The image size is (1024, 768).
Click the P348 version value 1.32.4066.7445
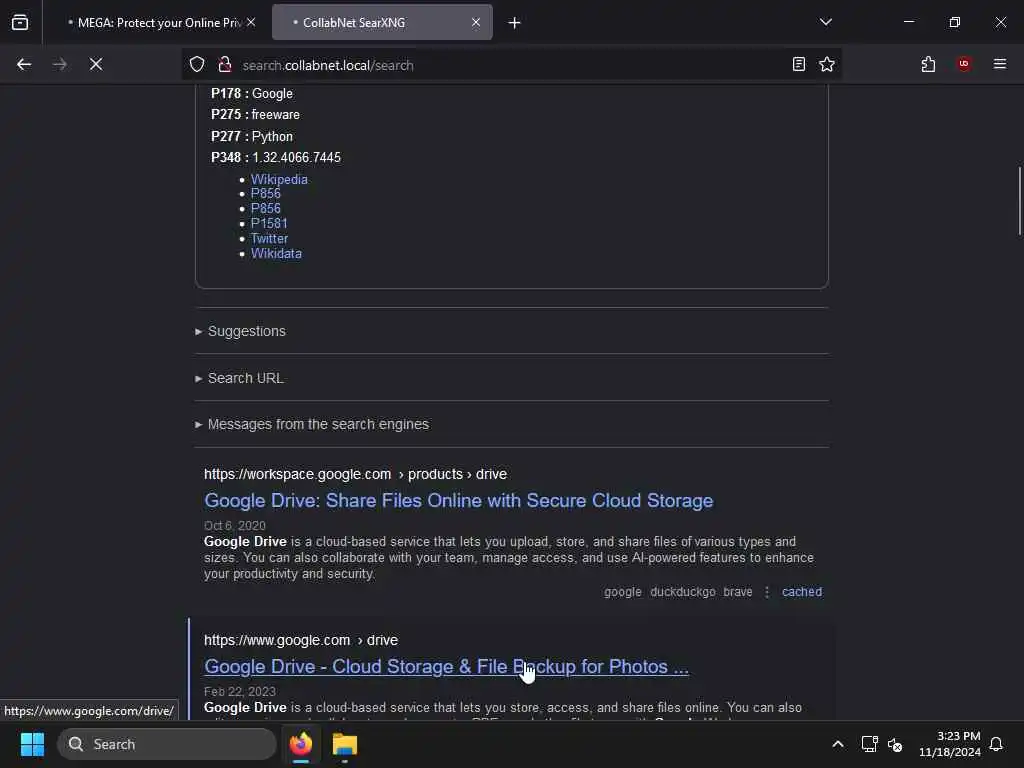pyautogui.click(x=296, y=157)
